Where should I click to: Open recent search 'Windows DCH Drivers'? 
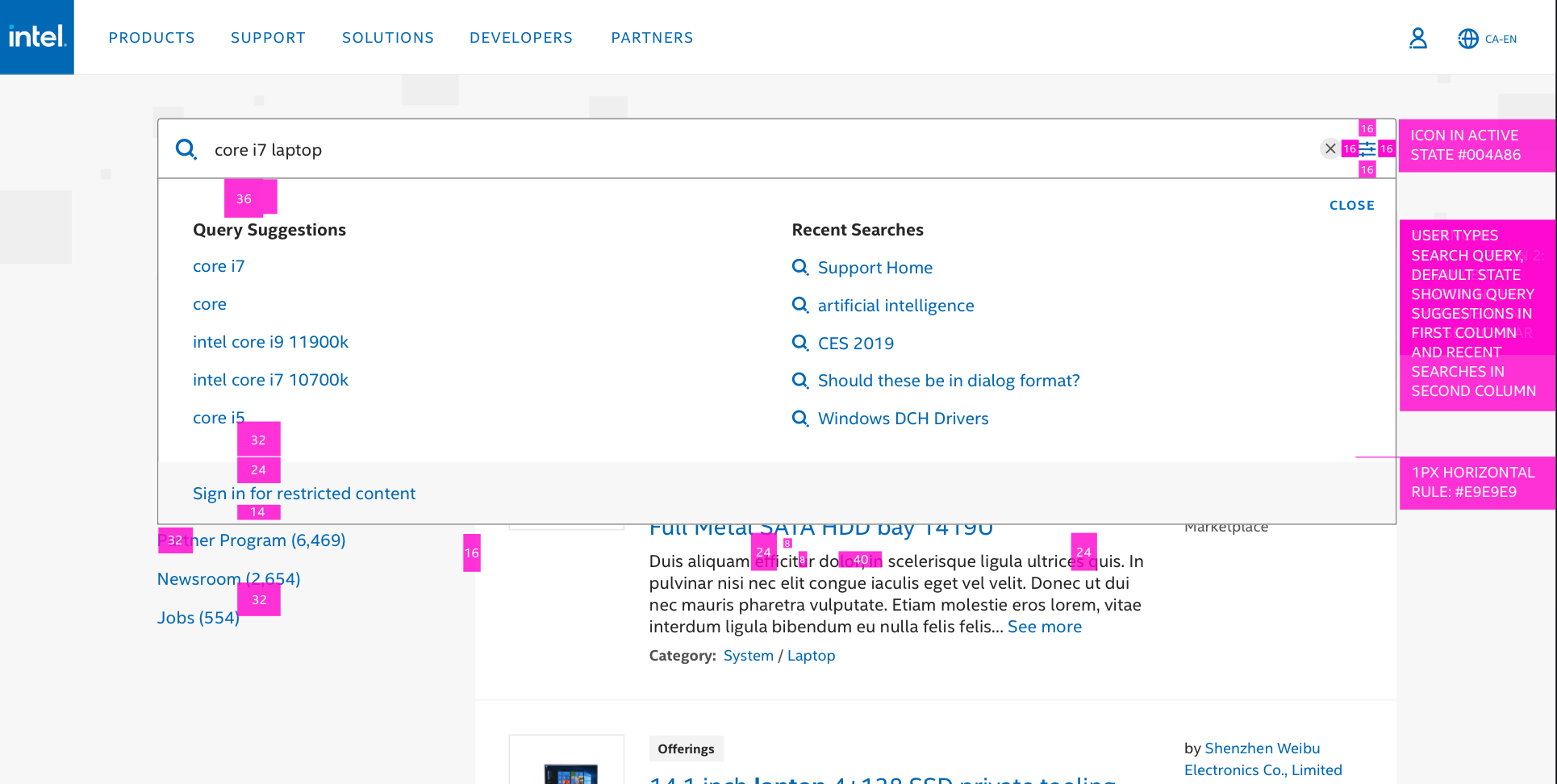904,419
